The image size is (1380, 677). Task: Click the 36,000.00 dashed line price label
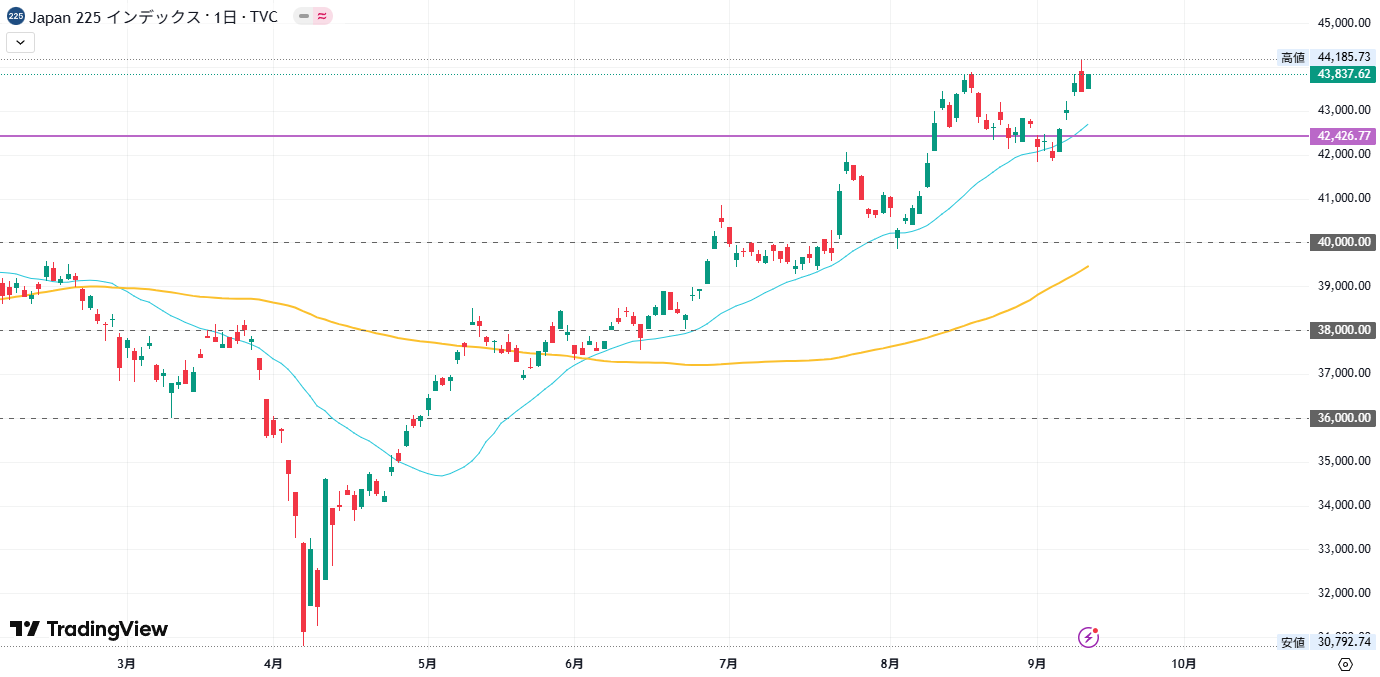click(1344, 418)
